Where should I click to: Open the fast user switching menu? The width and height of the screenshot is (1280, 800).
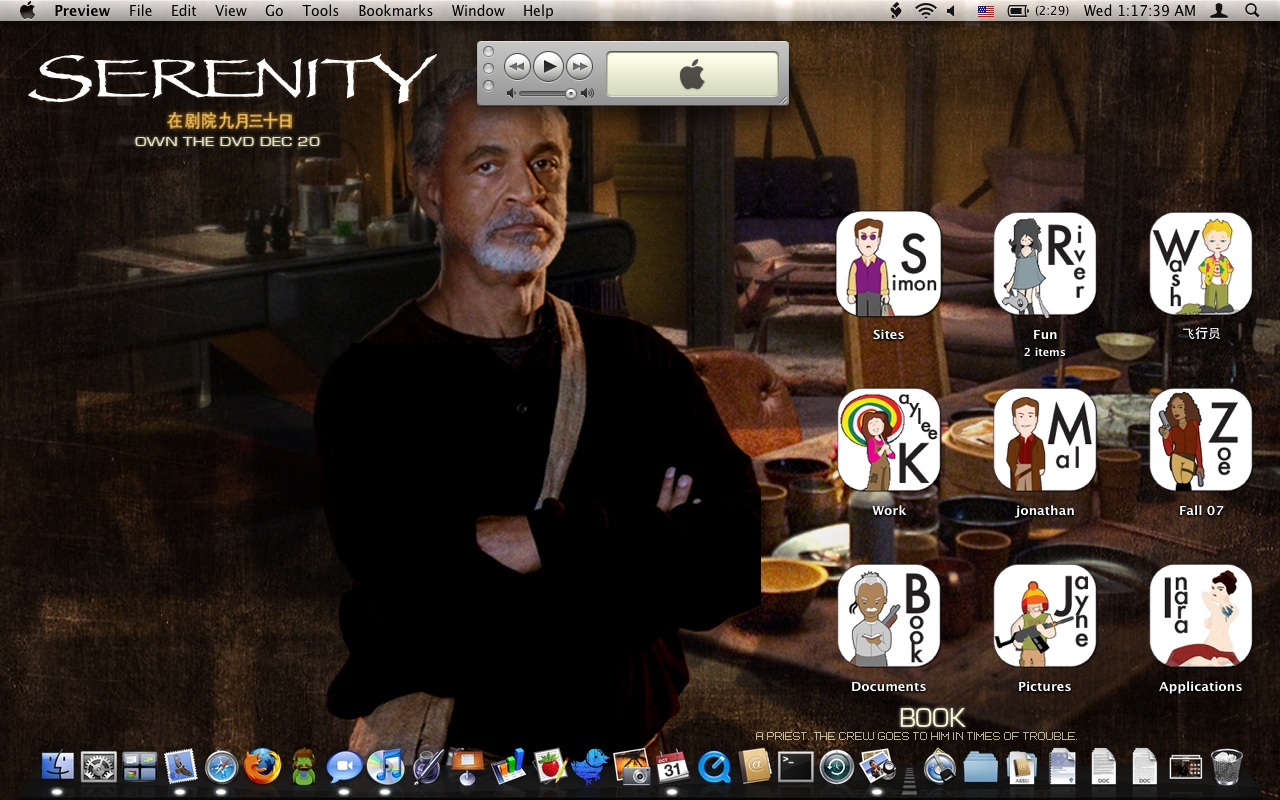pyautogui.click(x=1219, y=11)
